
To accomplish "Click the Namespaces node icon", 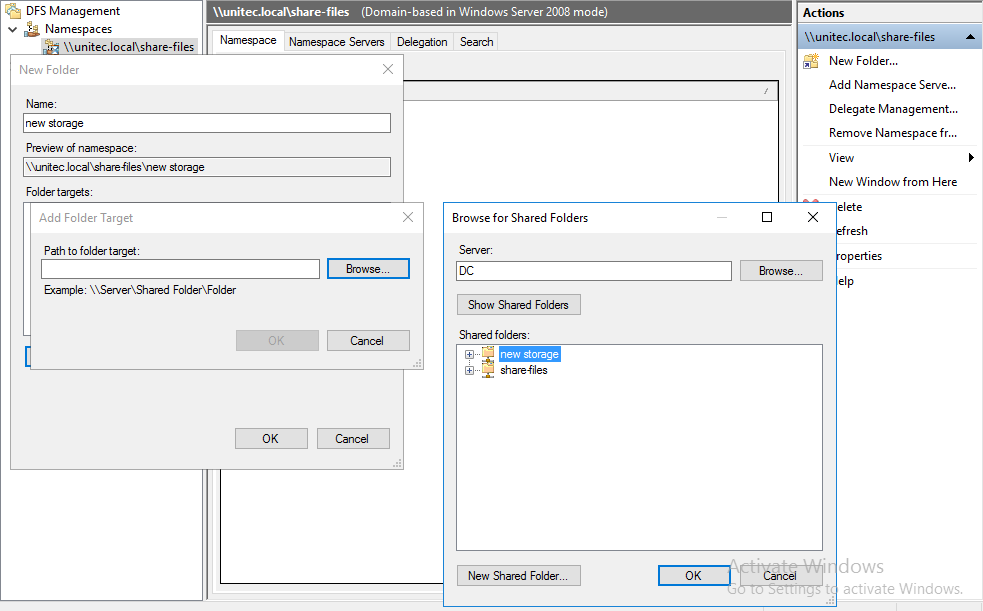I will click(x=32, y=29).
